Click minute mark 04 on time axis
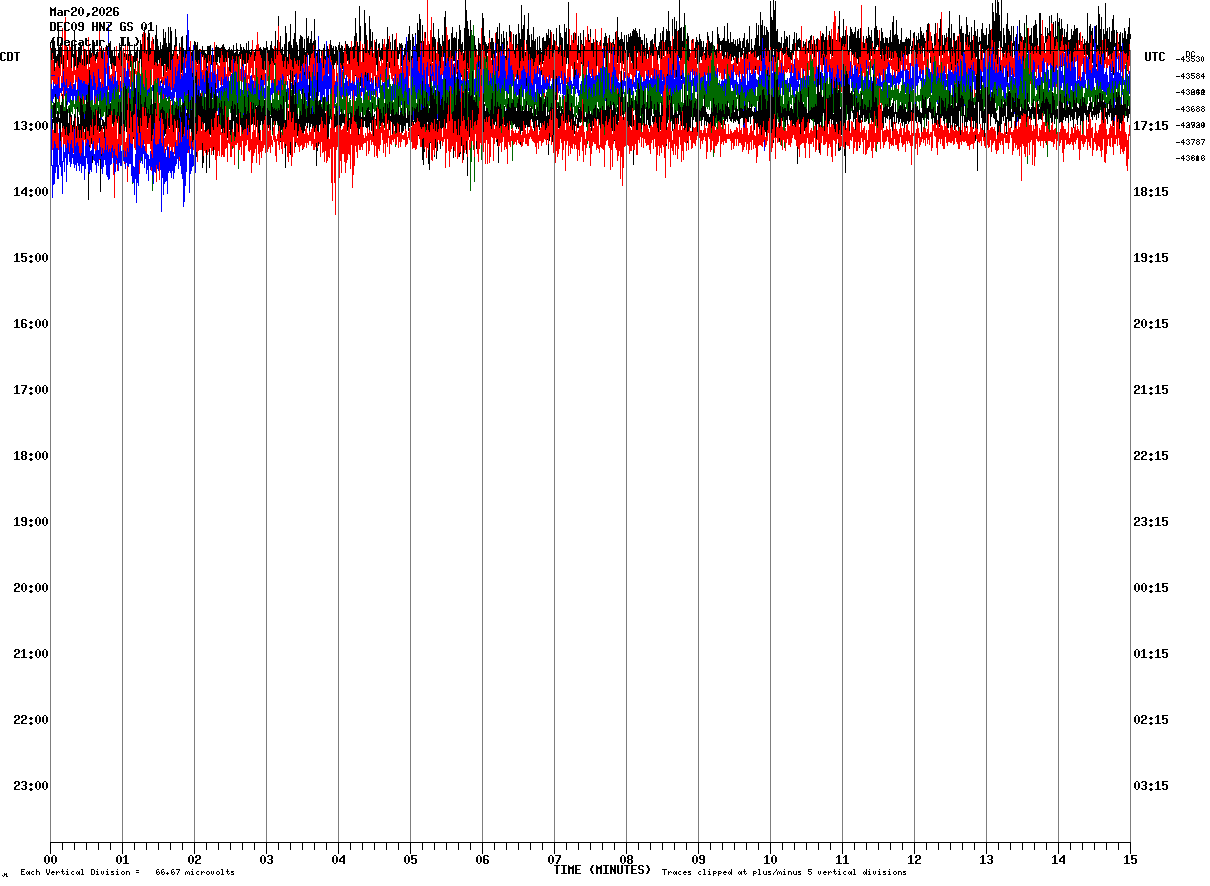 click(338, 860)
